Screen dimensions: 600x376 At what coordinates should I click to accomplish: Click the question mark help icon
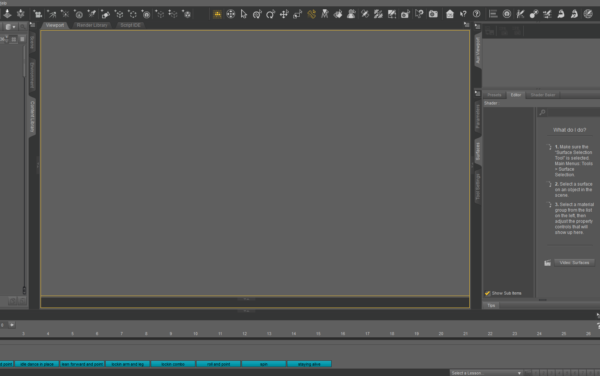pos(476,15)
